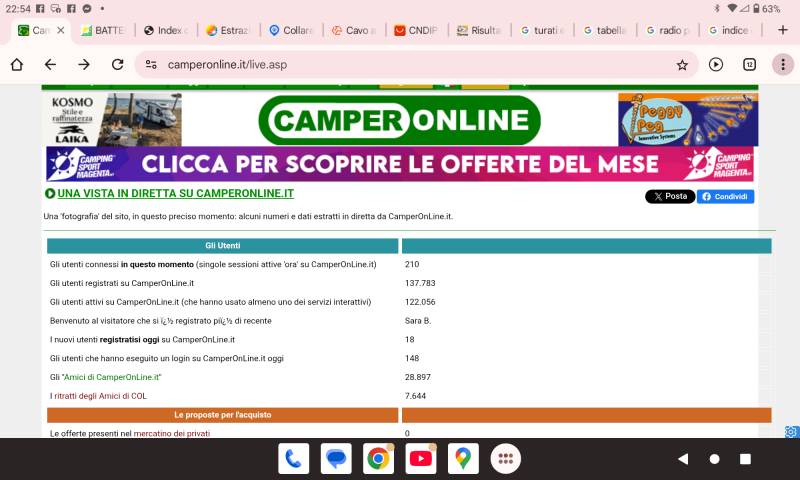Switch to the Risulta tab
This screenshot has height=480, width=800.
click(480, 31)
